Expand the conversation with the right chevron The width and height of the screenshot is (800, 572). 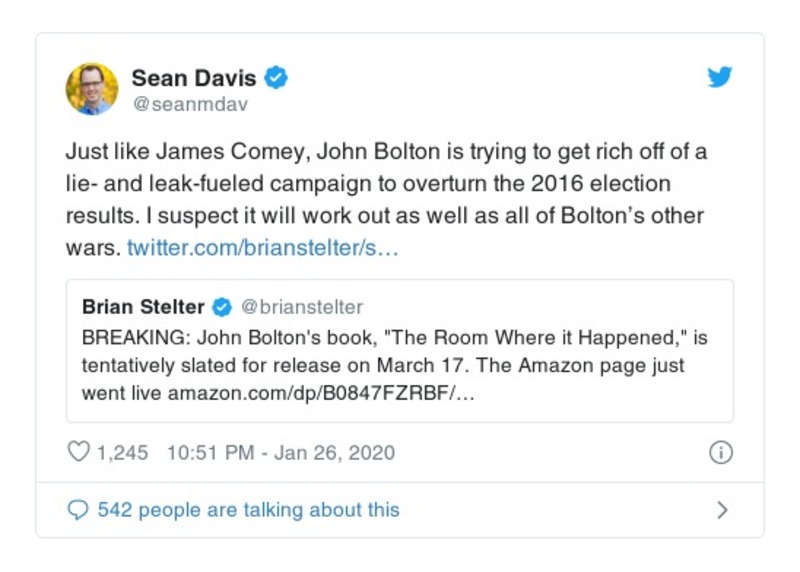coord(722,510)
